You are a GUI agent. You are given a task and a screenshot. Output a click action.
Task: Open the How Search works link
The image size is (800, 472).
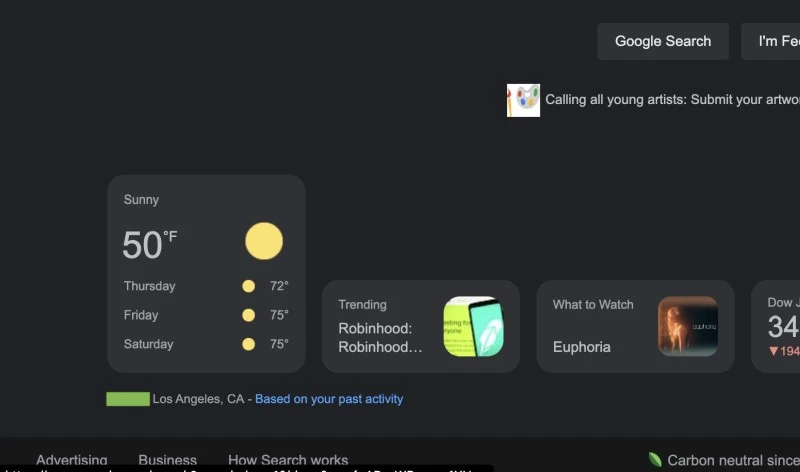(288, 460)
